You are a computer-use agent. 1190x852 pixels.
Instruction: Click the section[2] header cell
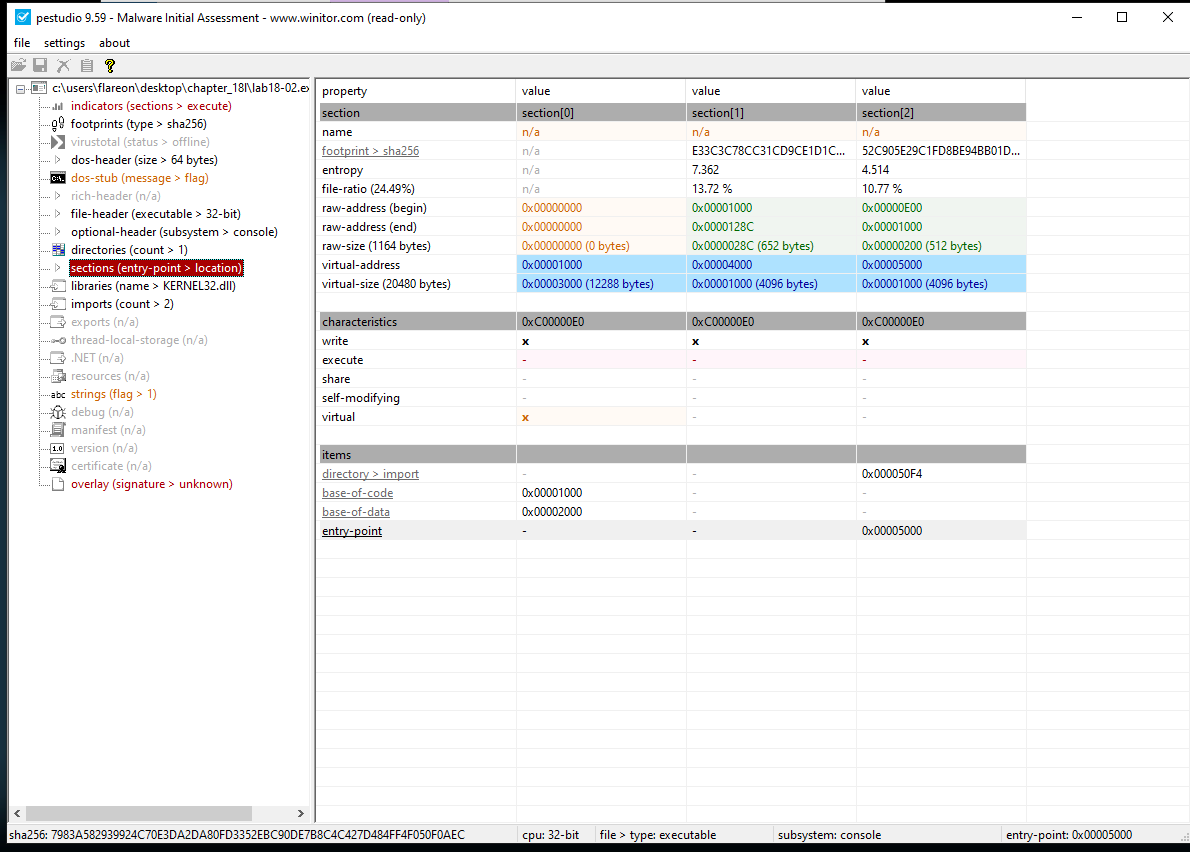(x=941, y=113)
